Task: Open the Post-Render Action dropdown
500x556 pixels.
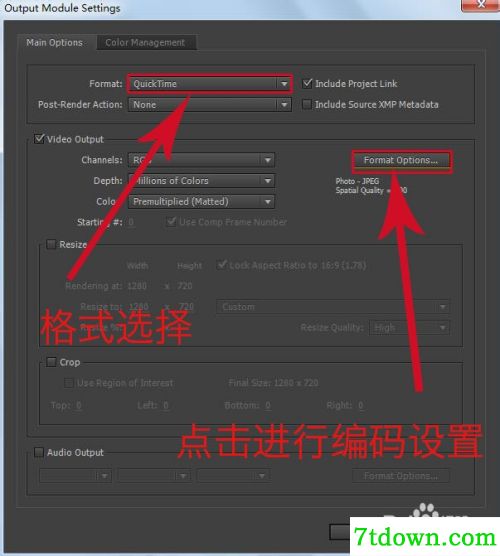Action: click(210, 105)
